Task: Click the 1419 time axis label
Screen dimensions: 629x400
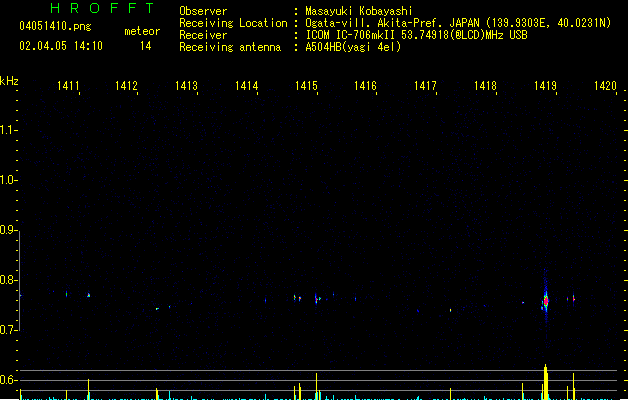Action: 546,86
